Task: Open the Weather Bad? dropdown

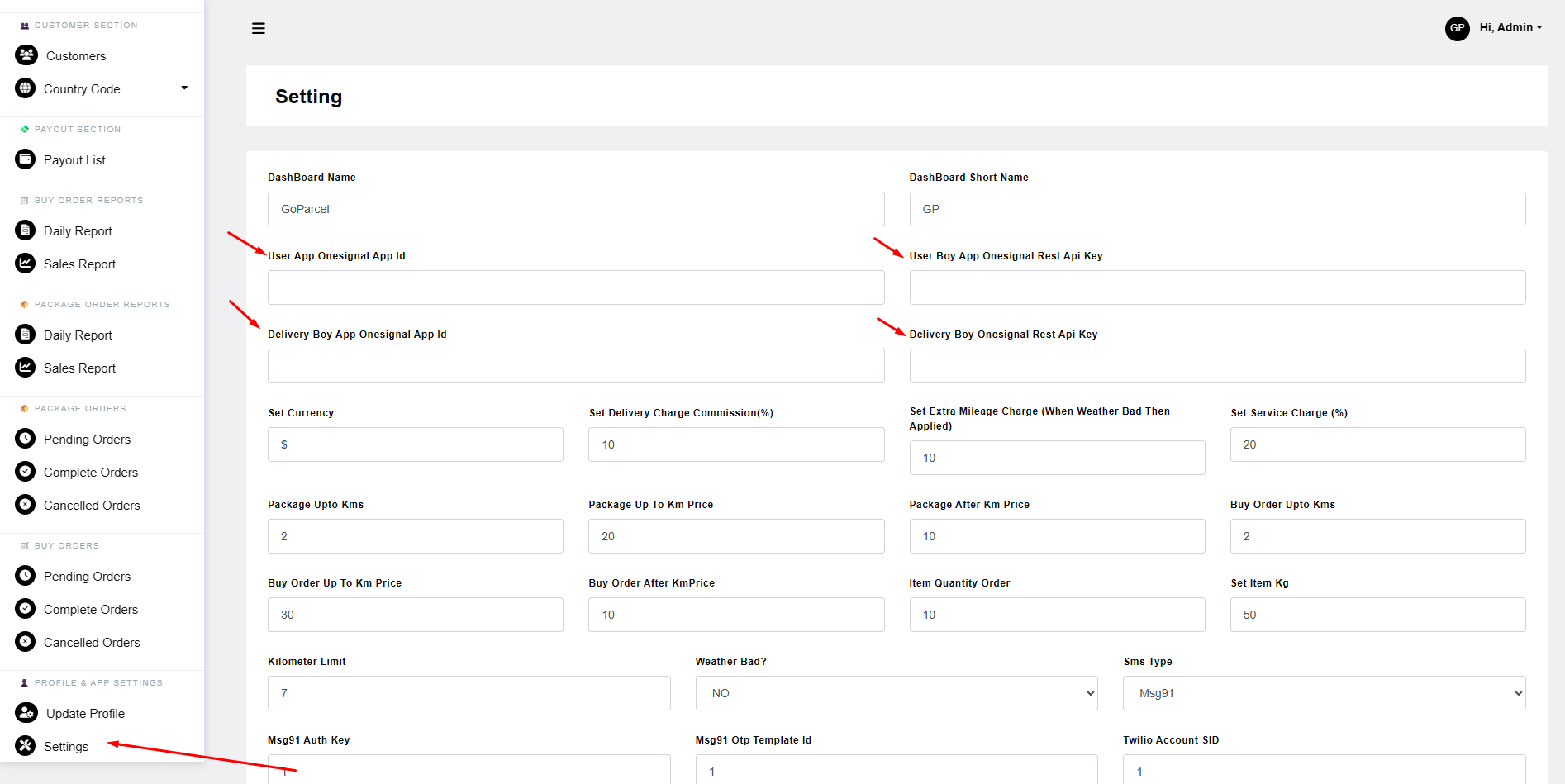Action: point(896,693)
